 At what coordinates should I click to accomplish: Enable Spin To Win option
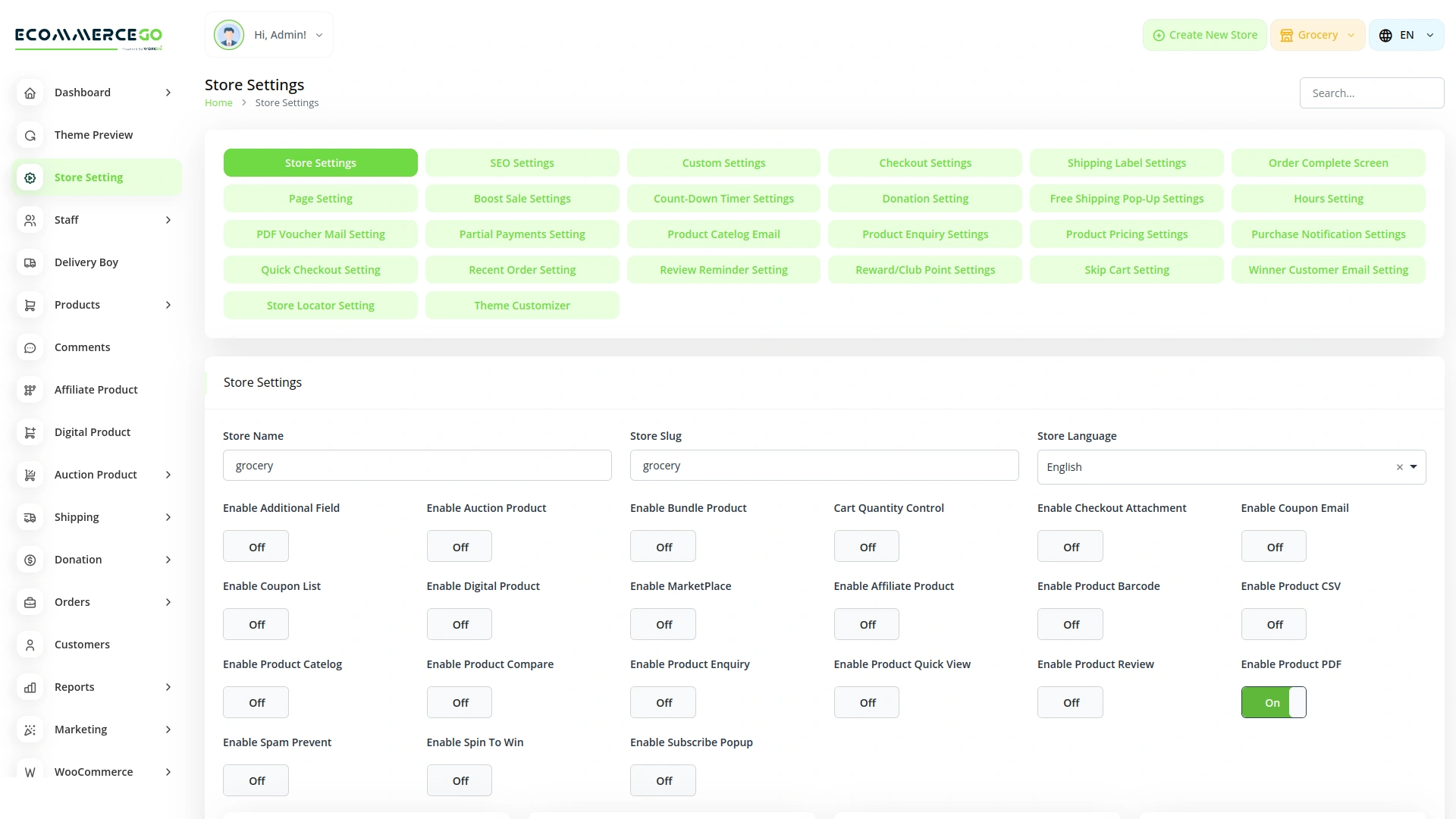tap(459, 780)
